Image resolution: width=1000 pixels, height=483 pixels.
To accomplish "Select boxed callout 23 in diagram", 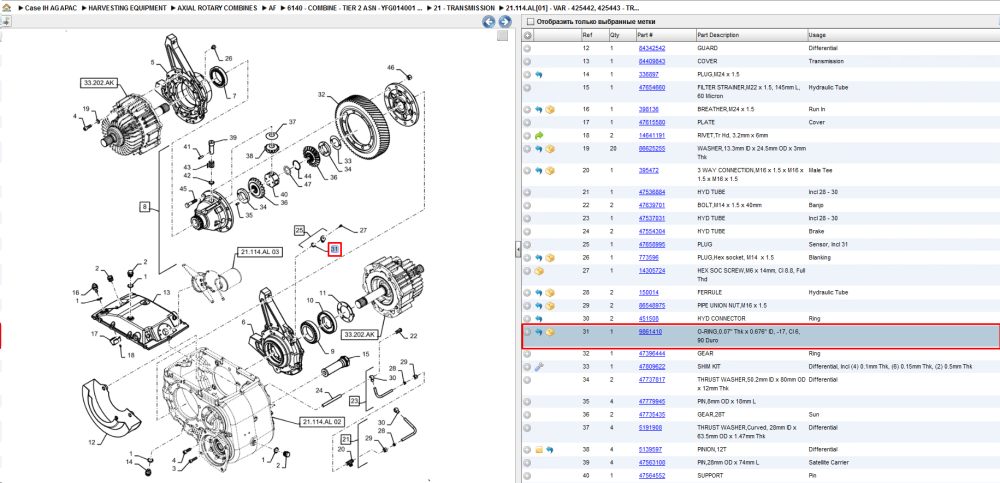I will point(355,401).
